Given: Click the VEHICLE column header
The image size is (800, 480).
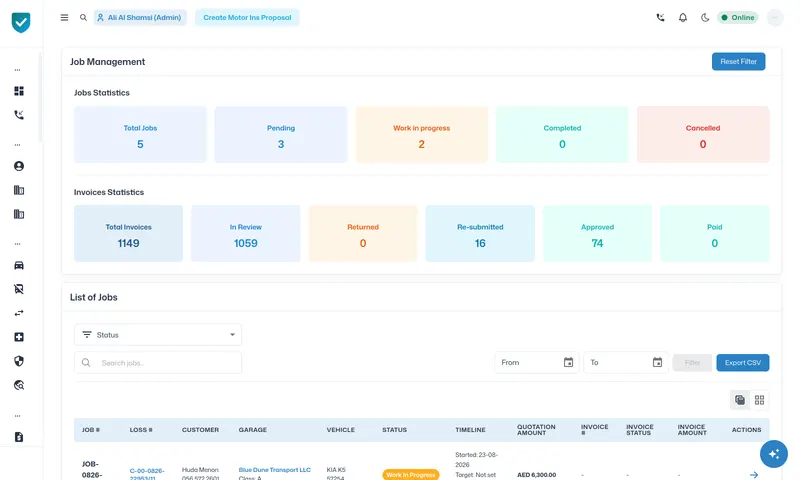Looking at the screenshot, I should click(341, 430).
